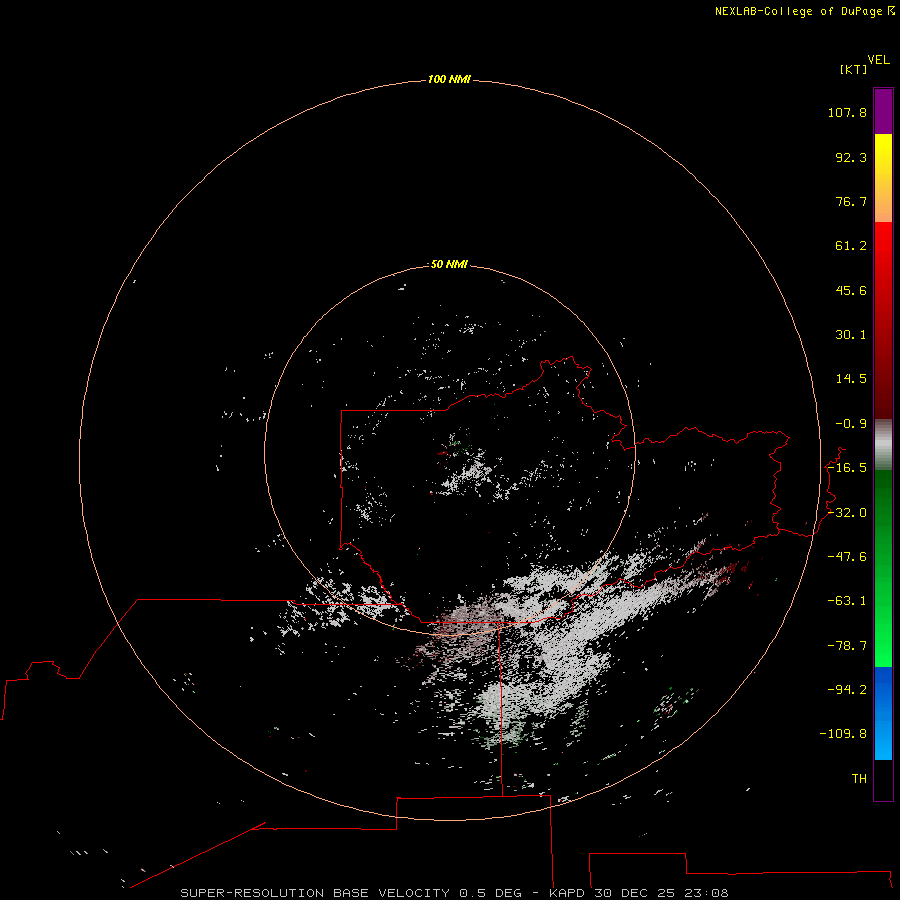Click the -94.2 legend value
This screenshot has height=900, width=900.
click(x=847, y=690)
